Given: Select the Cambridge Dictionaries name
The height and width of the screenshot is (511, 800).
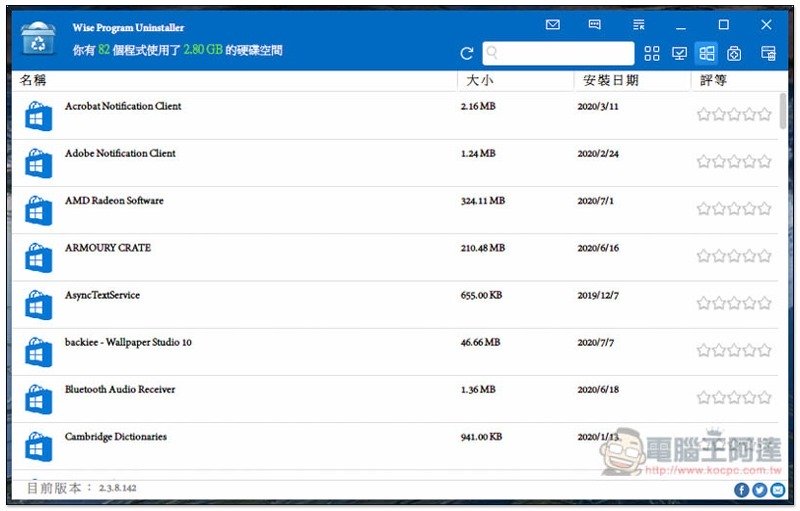Looking at the screenshot, I should 116,437.
